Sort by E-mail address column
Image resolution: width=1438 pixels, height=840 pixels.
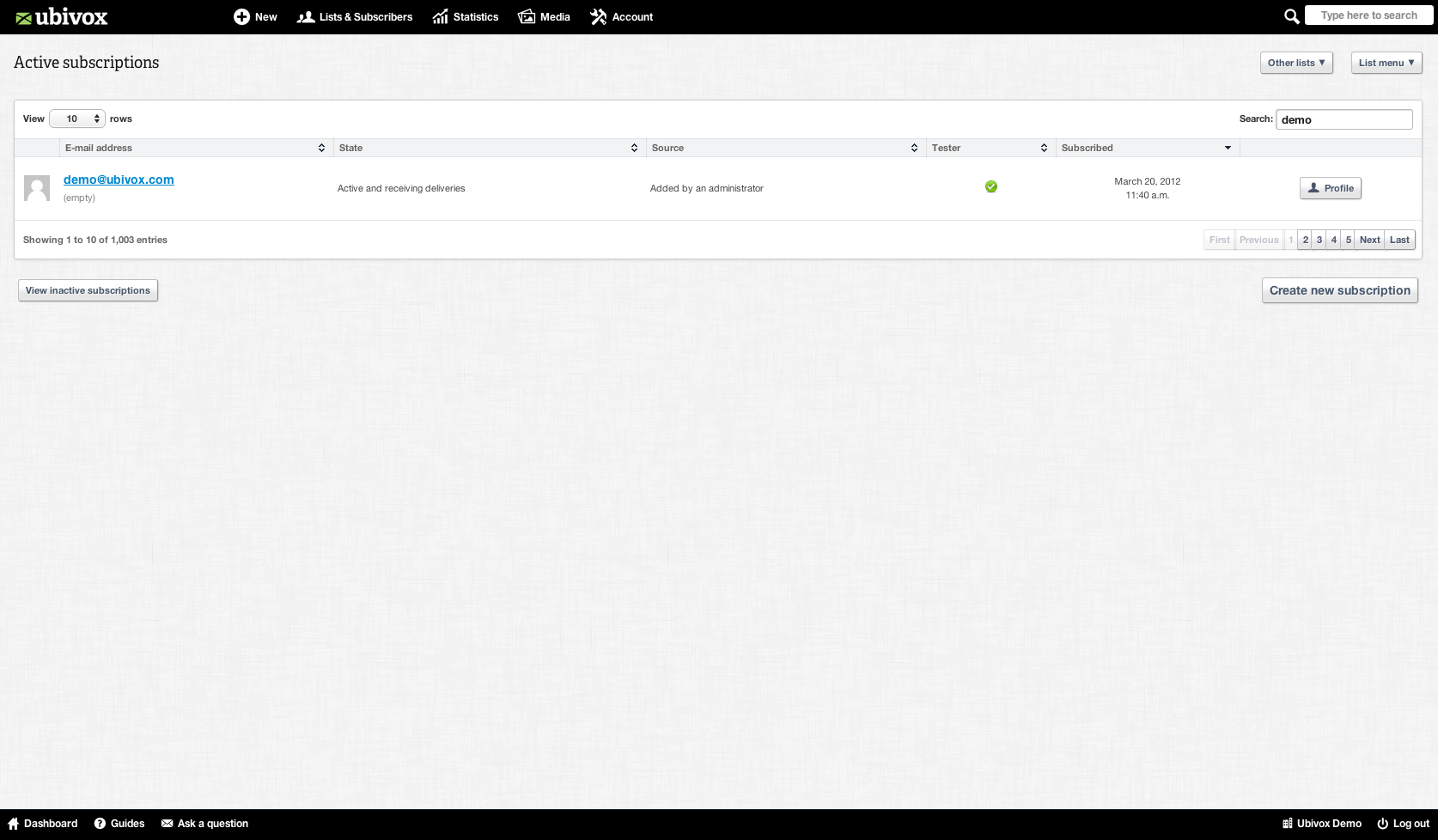(x=196, y=148)
